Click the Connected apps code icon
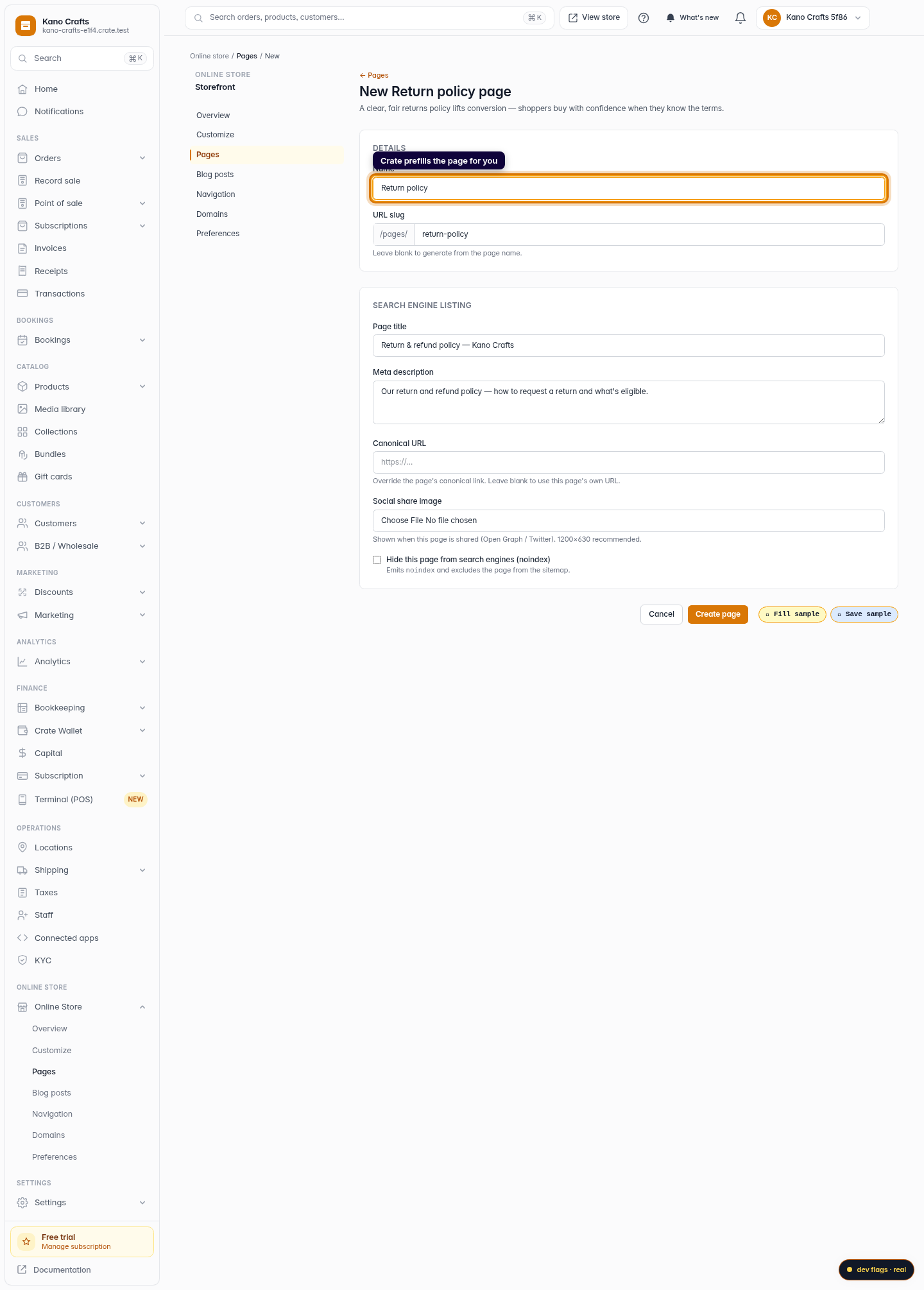Viewport: 924px width, 1290px height. point(22,938)
